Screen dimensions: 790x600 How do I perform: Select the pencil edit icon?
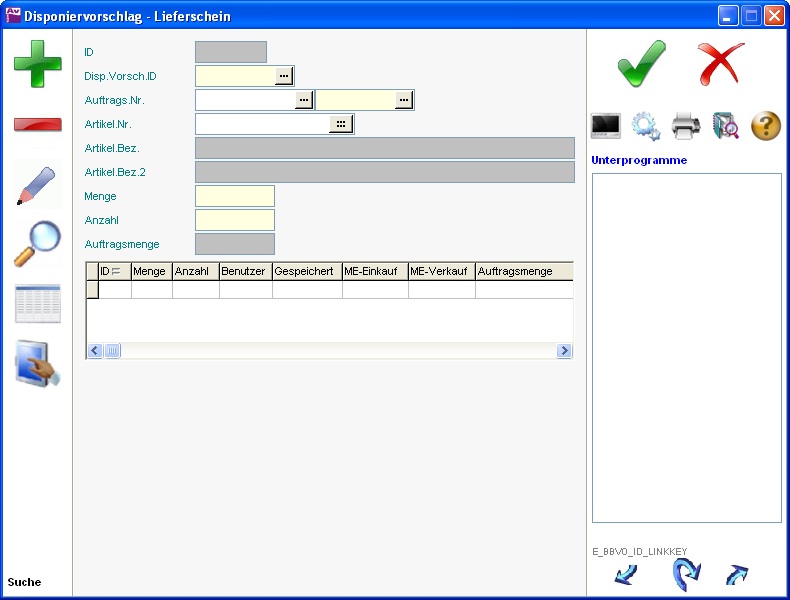pos(37,185)
